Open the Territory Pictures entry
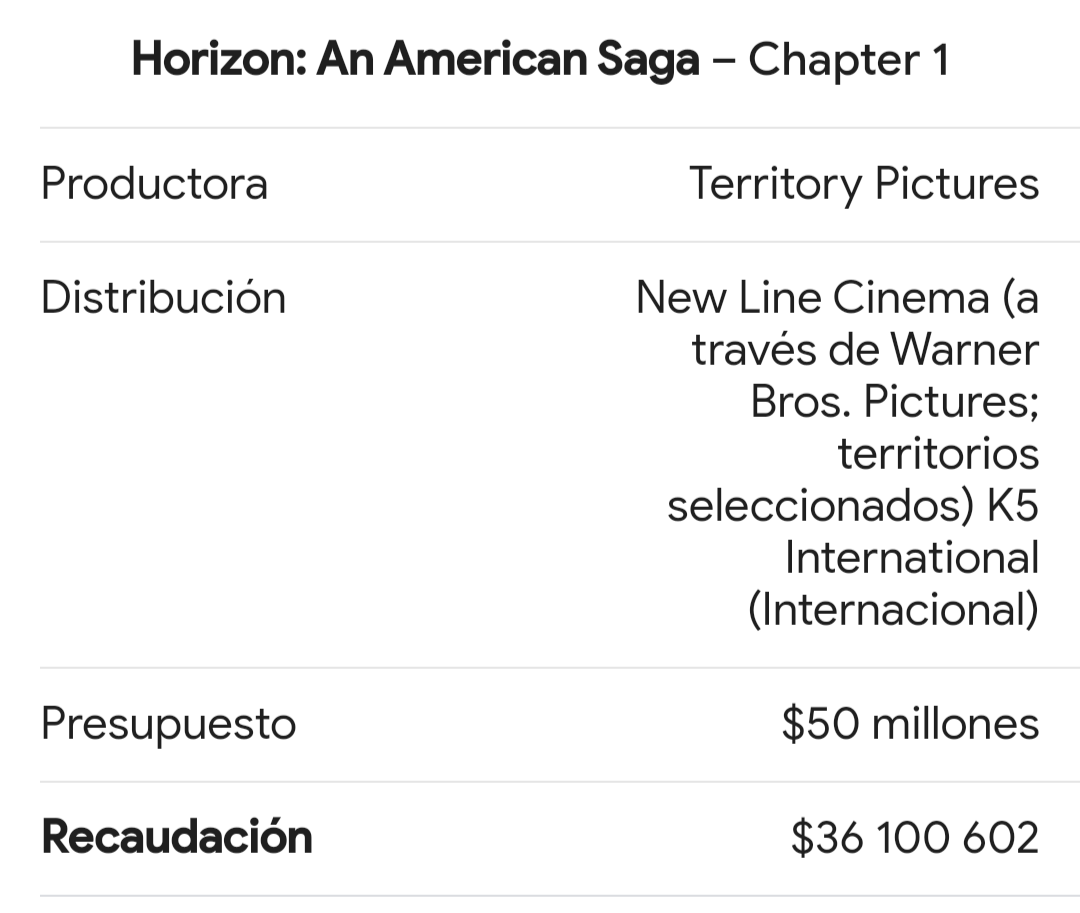 (864, 185)
